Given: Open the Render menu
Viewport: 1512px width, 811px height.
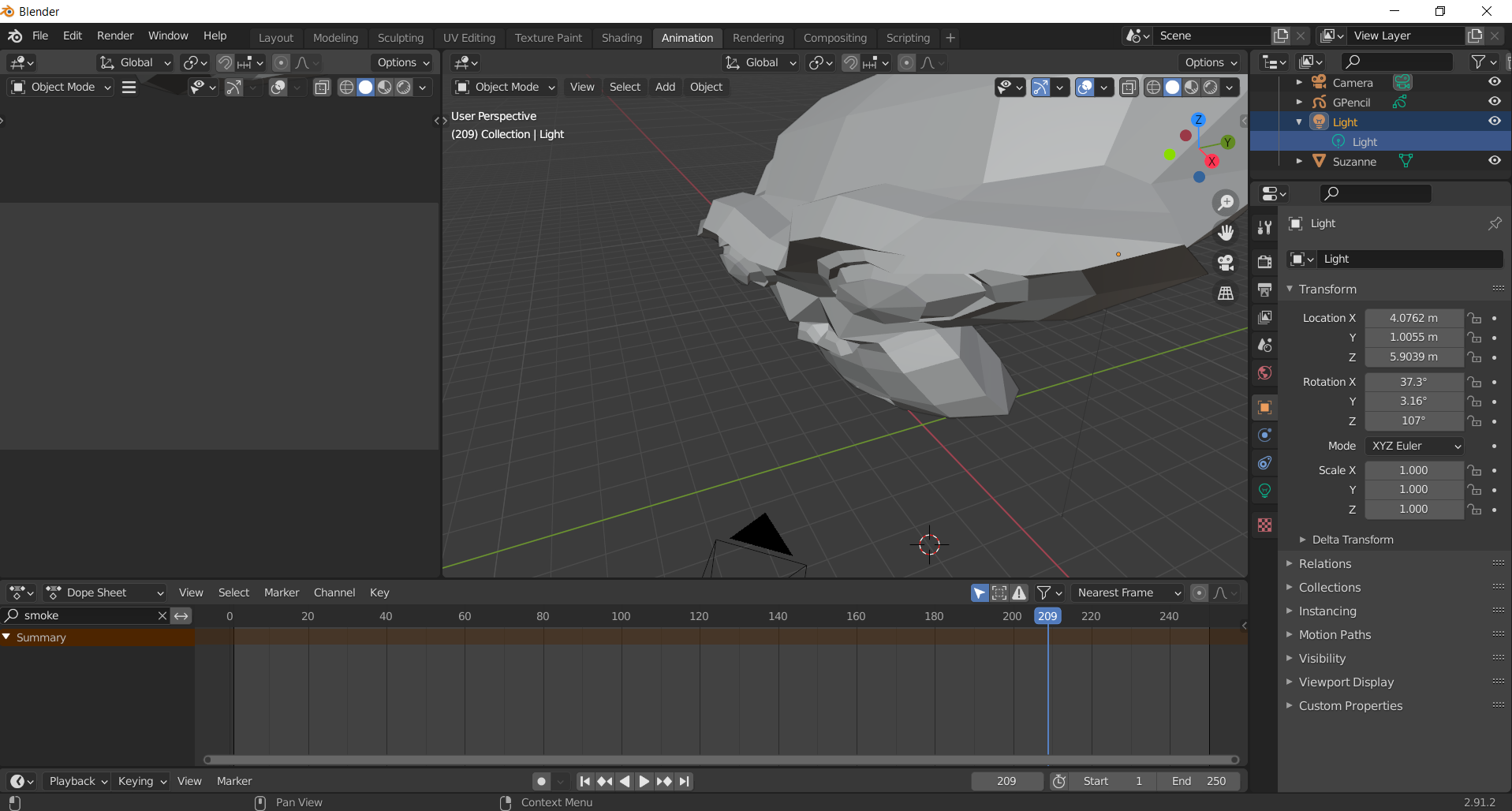Looking at the screenshot, I should (115, 36).
